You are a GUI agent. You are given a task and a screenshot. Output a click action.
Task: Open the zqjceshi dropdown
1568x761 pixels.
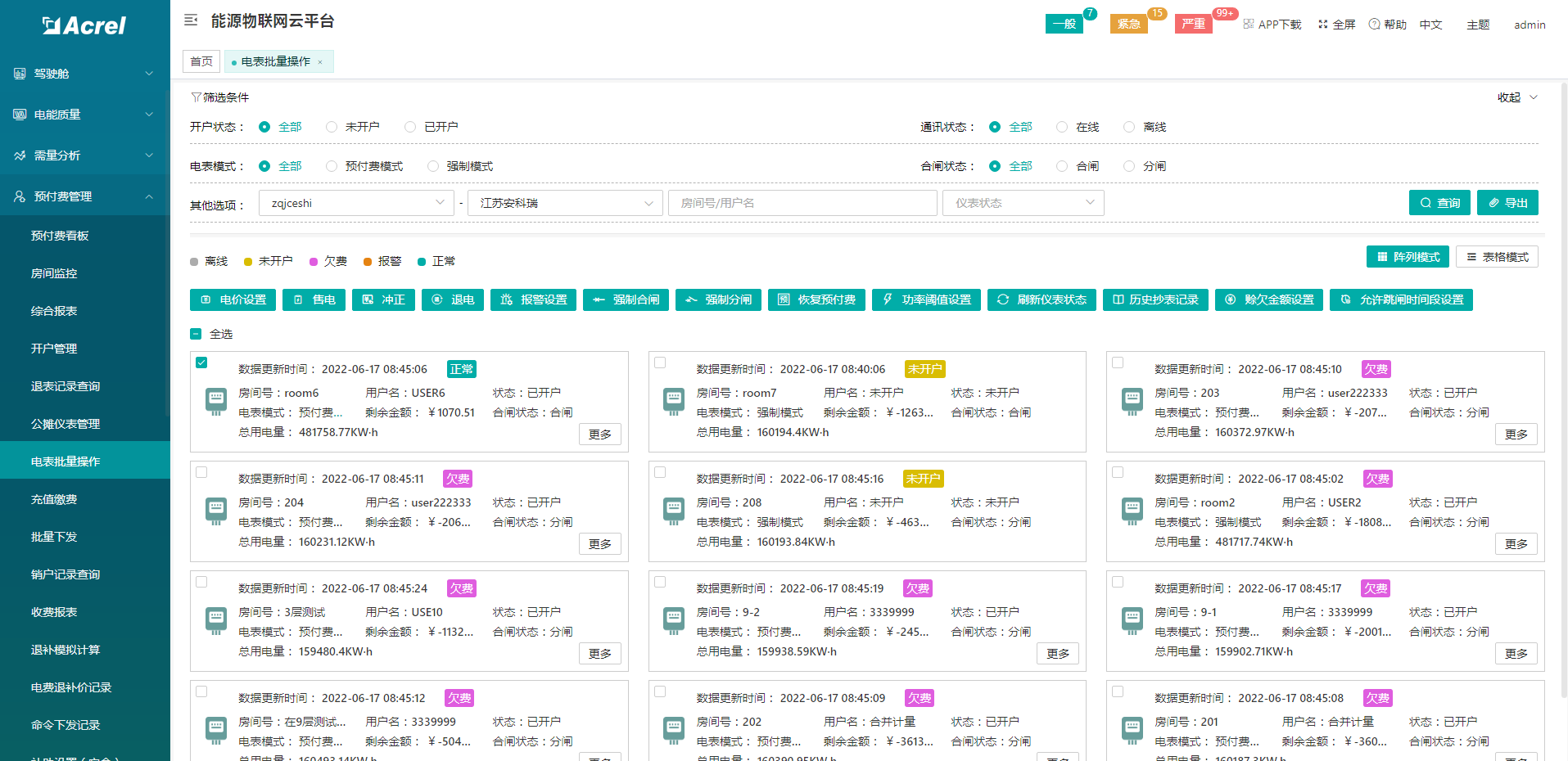coord(356,203)
